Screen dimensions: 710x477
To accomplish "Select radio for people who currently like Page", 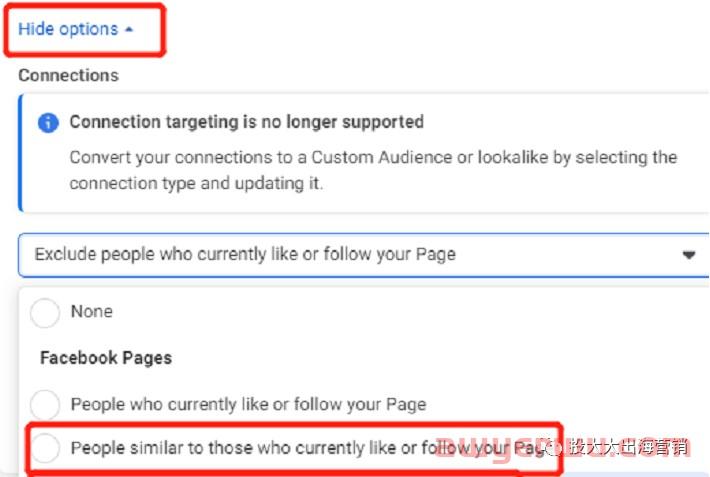I will click(45, 404).
